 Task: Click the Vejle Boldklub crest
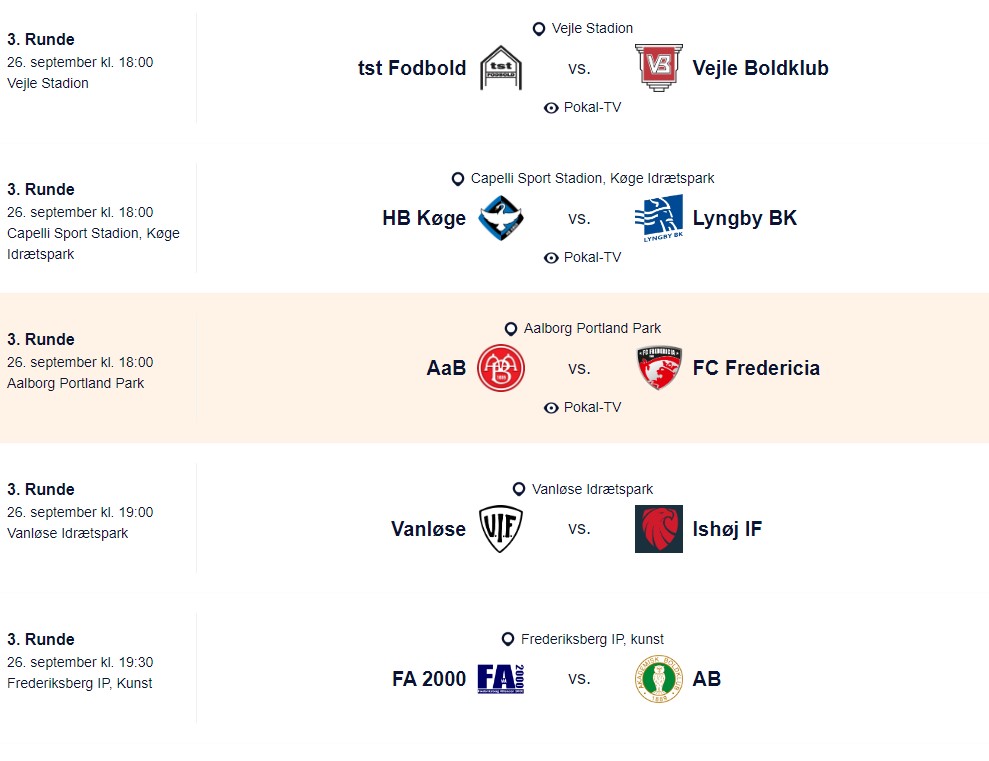[x=658, y=67]
